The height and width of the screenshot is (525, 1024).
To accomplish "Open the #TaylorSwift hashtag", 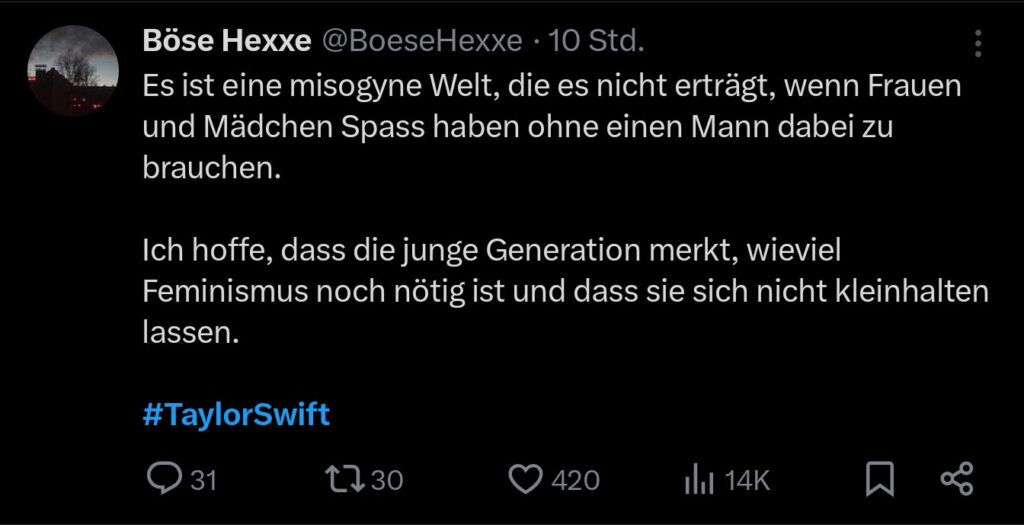I will (x=236, y=414).
